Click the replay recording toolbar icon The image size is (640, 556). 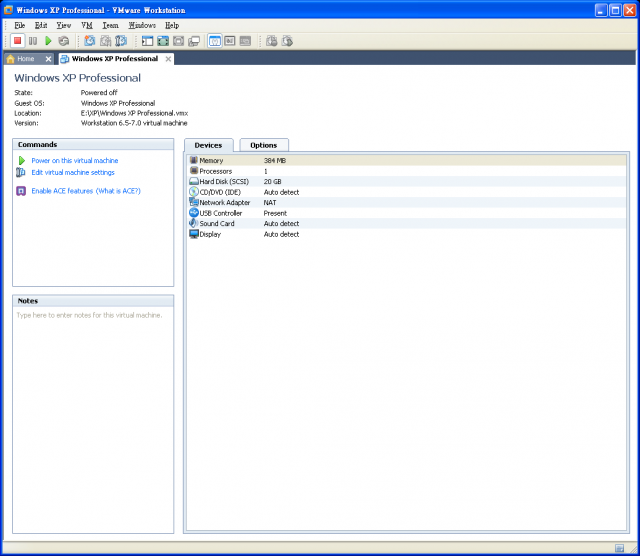287,41
